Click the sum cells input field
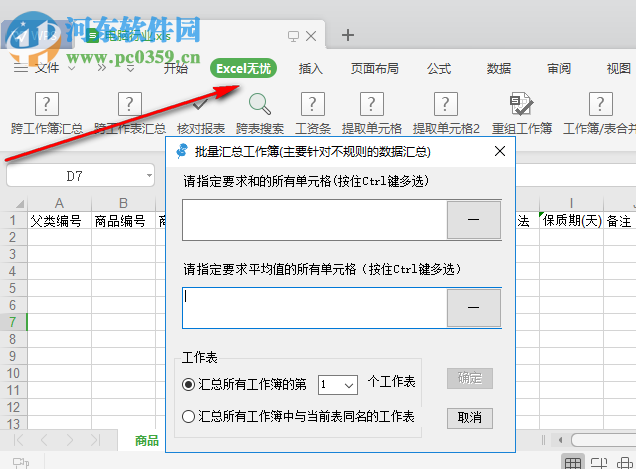The height and width of the screenshot is (469, 636). click(x=315, y=220)
